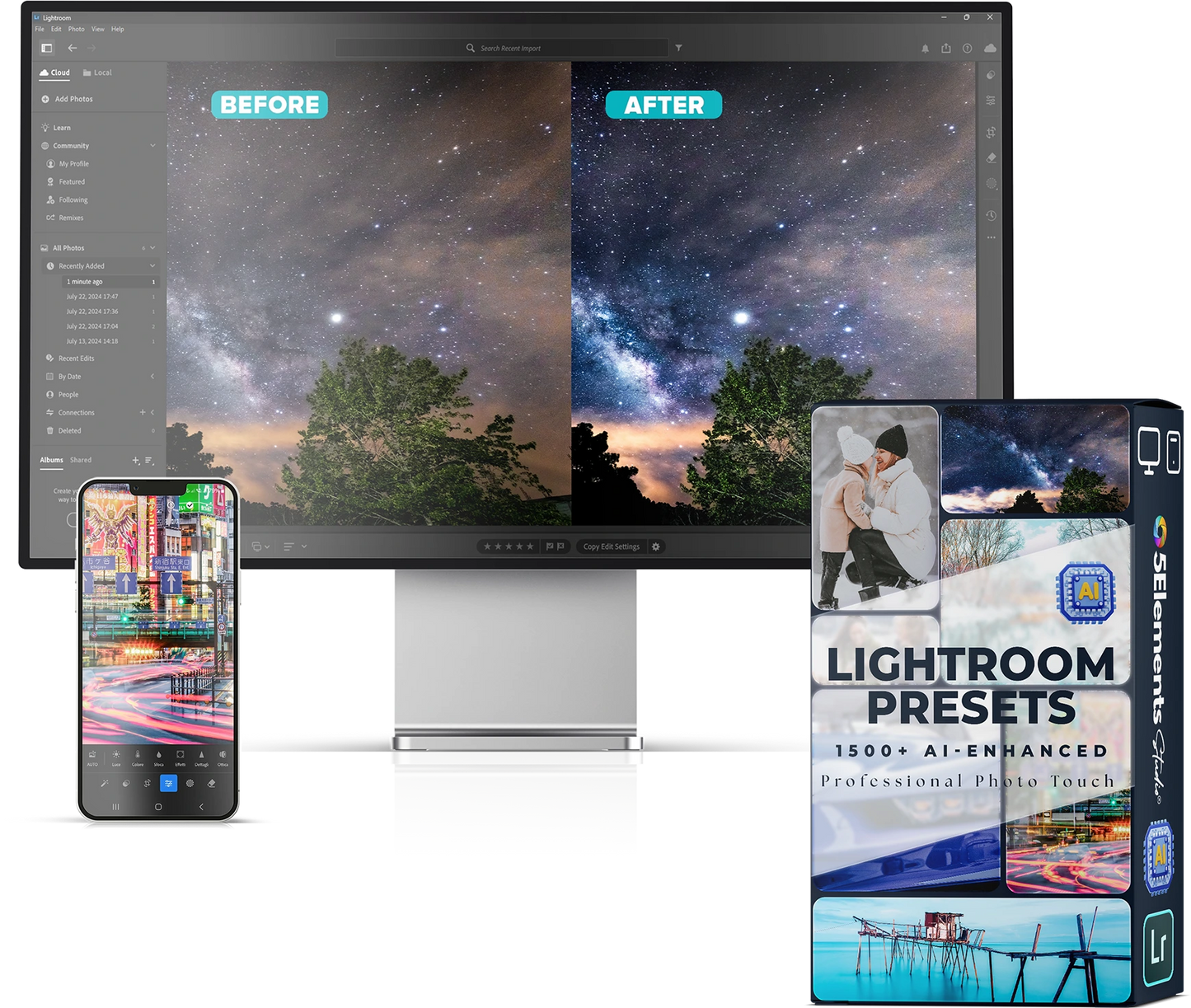The height and width of the screenshot is (1008, 1191).
Task: Switch to the Cloud tab
Action: point(55,73)
